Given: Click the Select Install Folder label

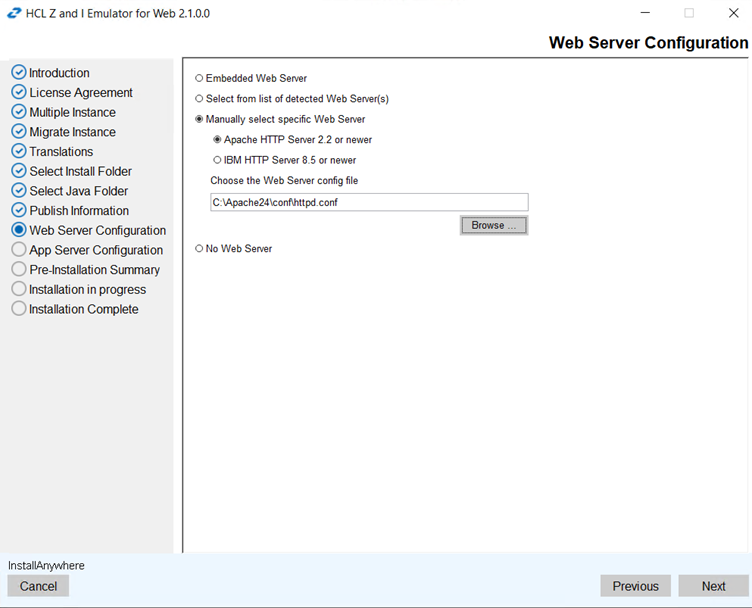Looking at the screenshot, I should tap(80, 171).
